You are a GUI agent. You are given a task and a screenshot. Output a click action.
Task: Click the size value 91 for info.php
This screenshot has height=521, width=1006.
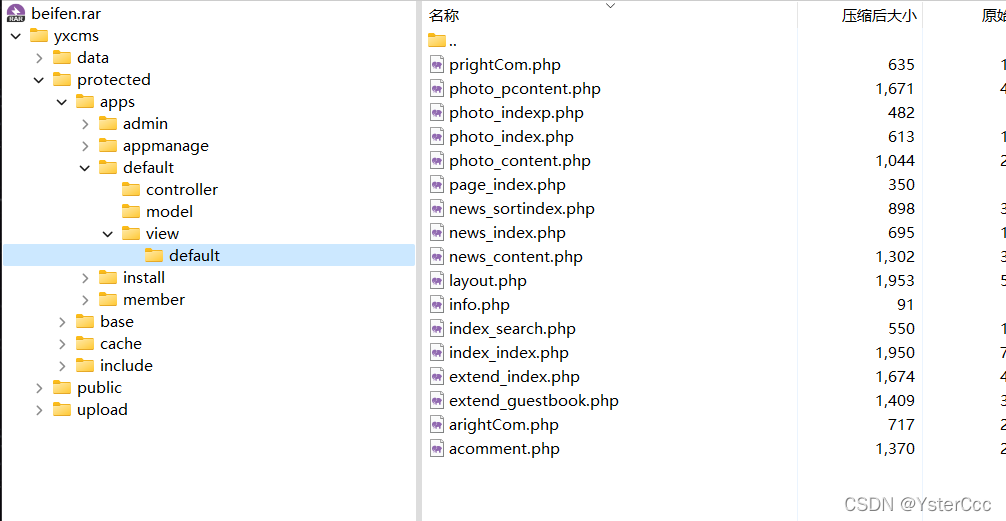pyautogui.click(x=906, y=305)
